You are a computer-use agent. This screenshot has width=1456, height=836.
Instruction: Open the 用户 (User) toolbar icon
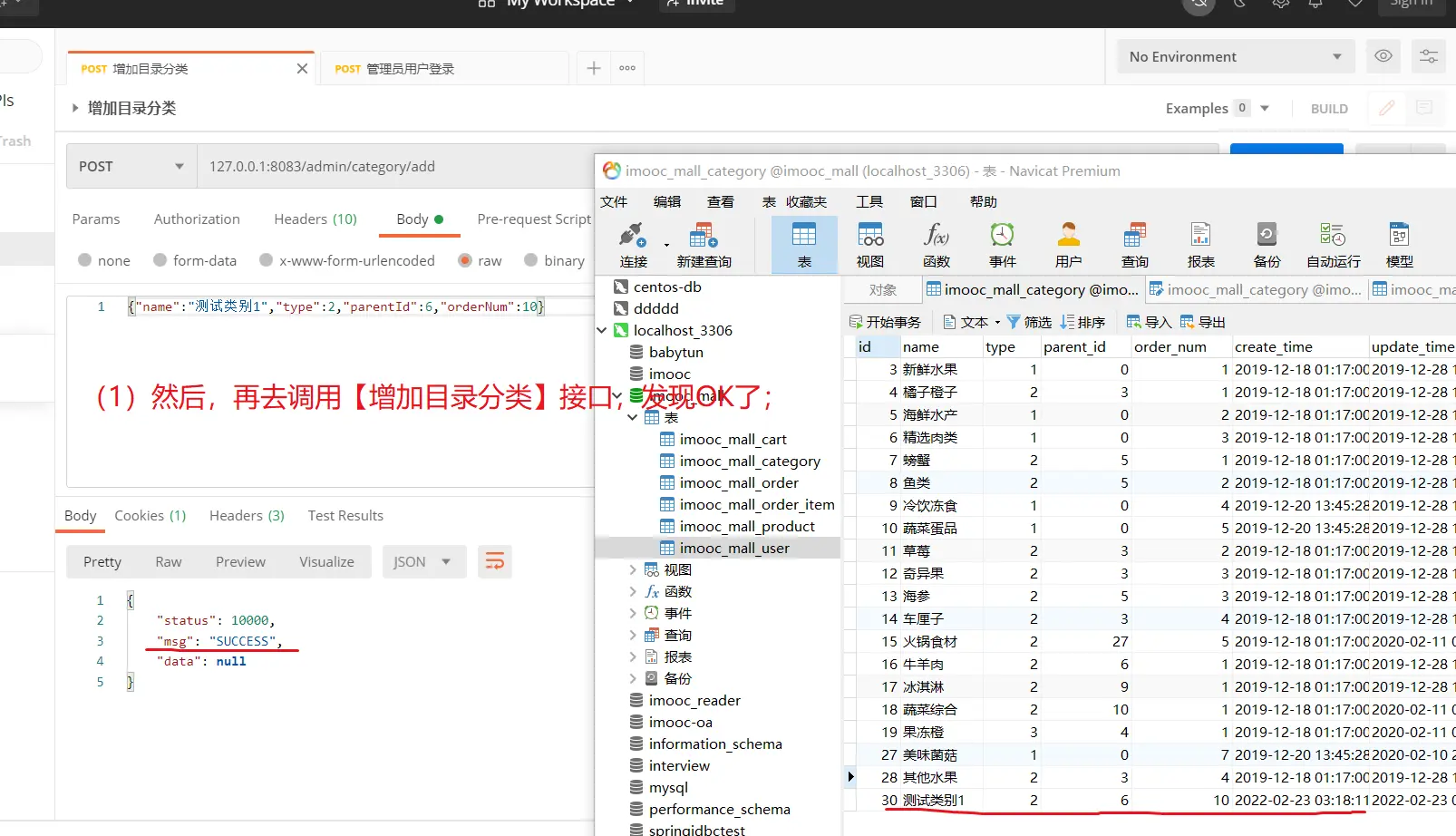pyautogui.click(x=1068, y=245)
